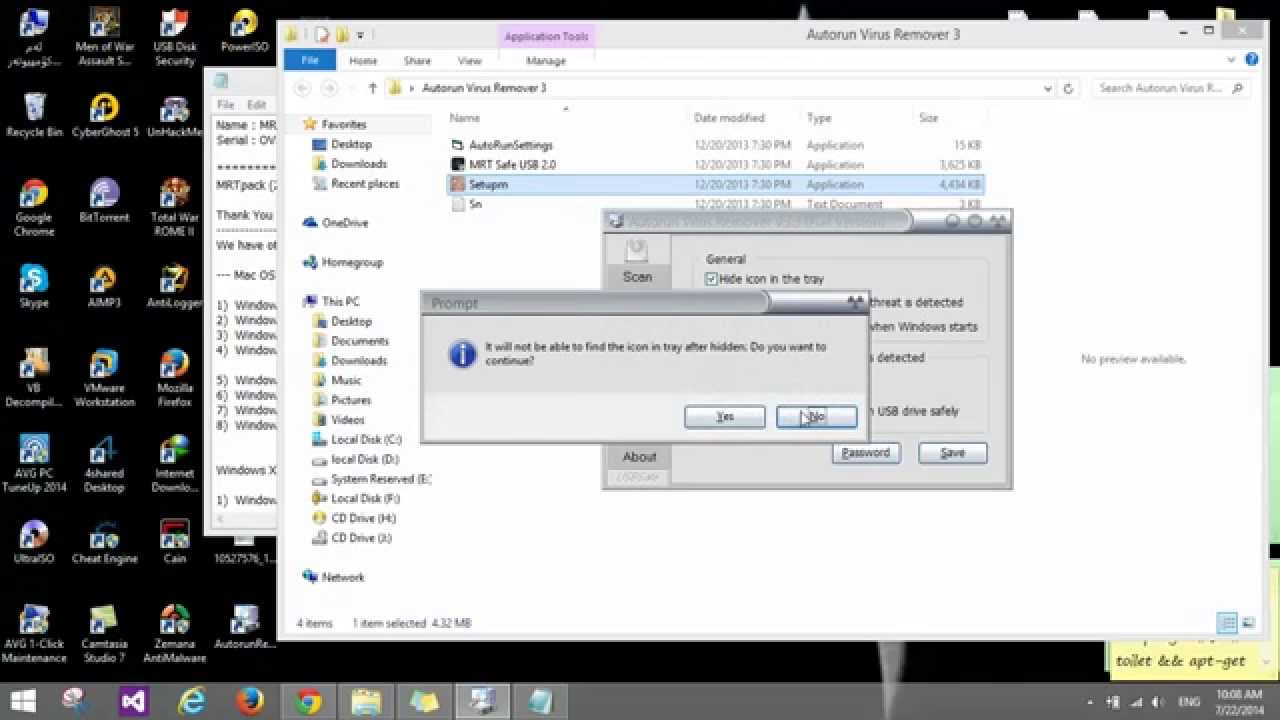Open Visual Studio from the taskbar
This screenshot has width=1280, height=720.
click(134, 701)
